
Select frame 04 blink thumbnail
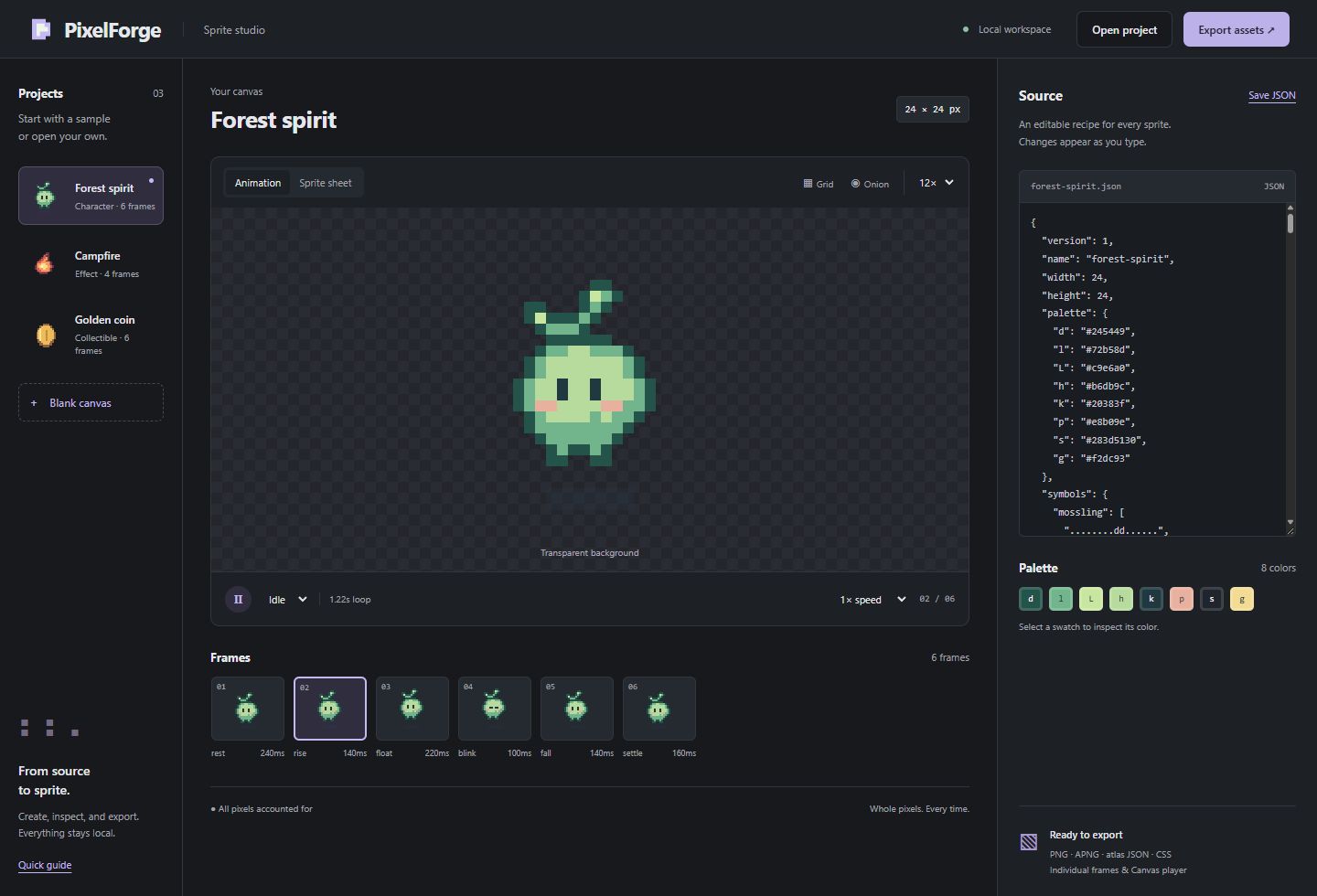495,709
